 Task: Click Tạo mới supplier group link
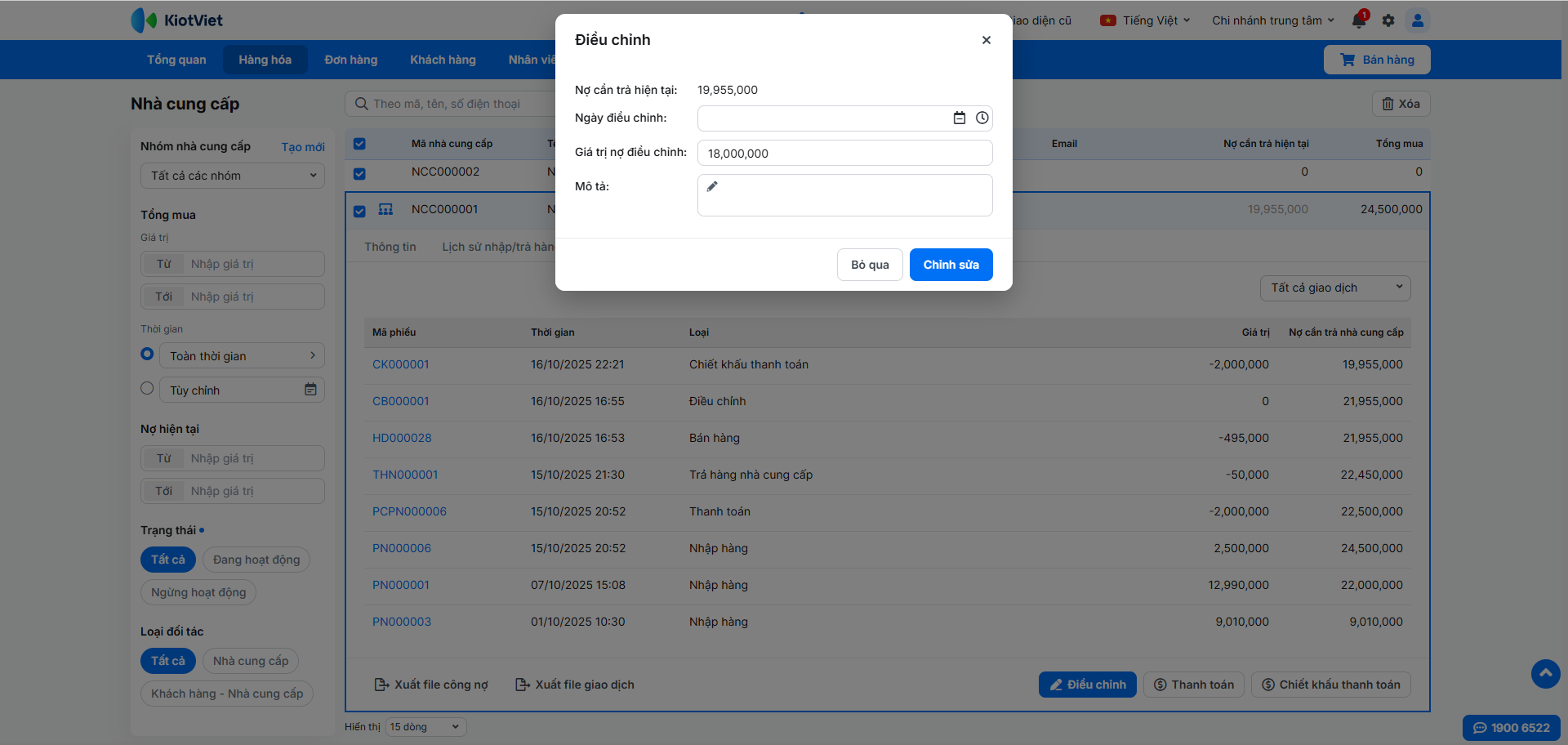pos(303,147)
